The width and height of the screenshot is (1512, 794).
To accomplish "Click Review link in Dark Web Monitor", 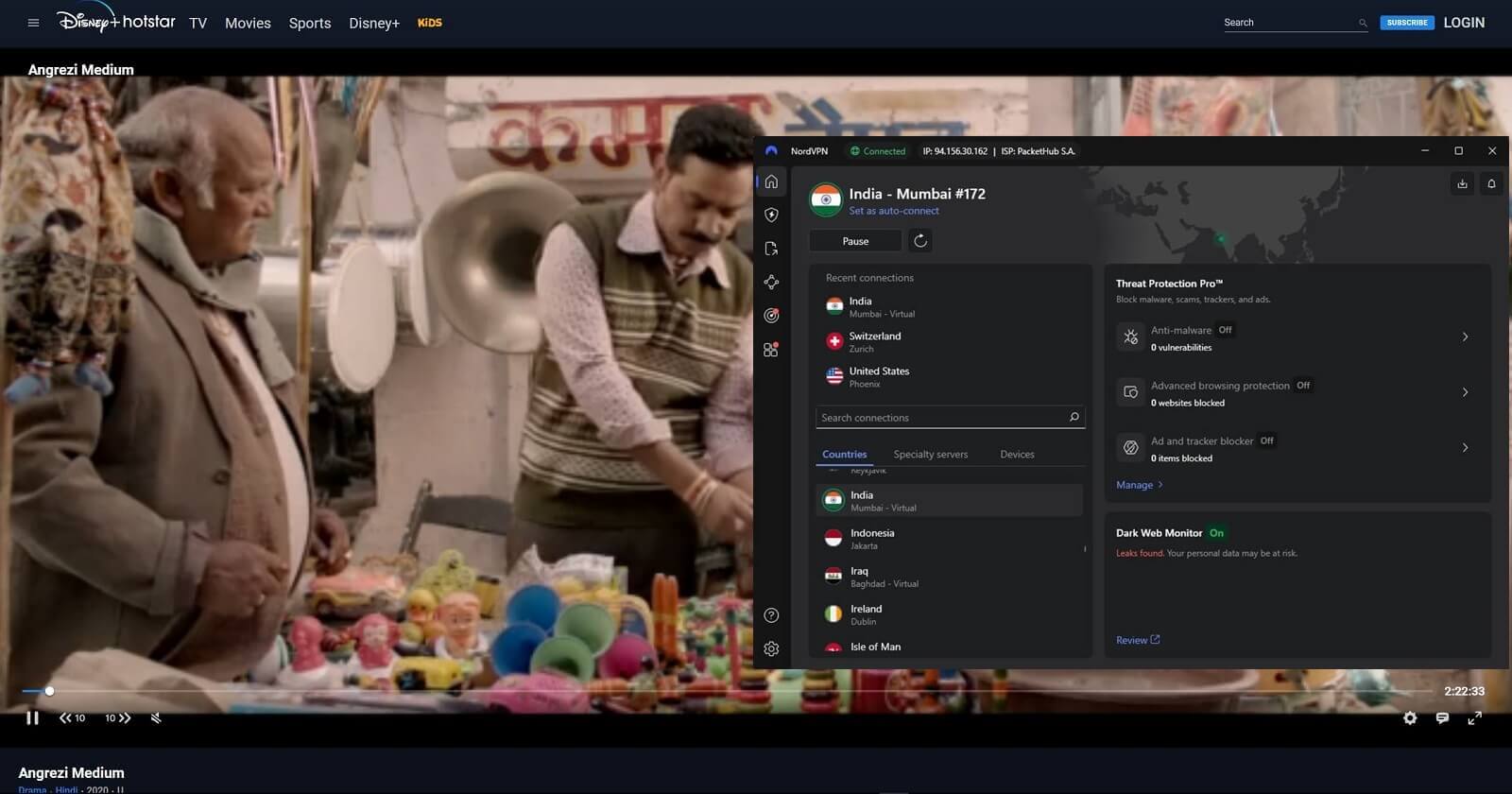I will coord(1137,640).
